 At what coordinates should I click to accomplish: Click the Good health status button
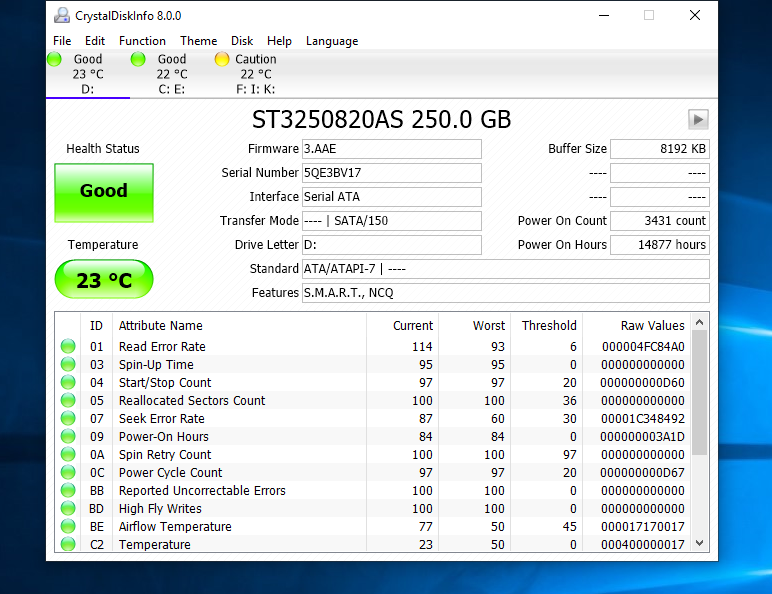pyautogui.click(x=104, y=193)
